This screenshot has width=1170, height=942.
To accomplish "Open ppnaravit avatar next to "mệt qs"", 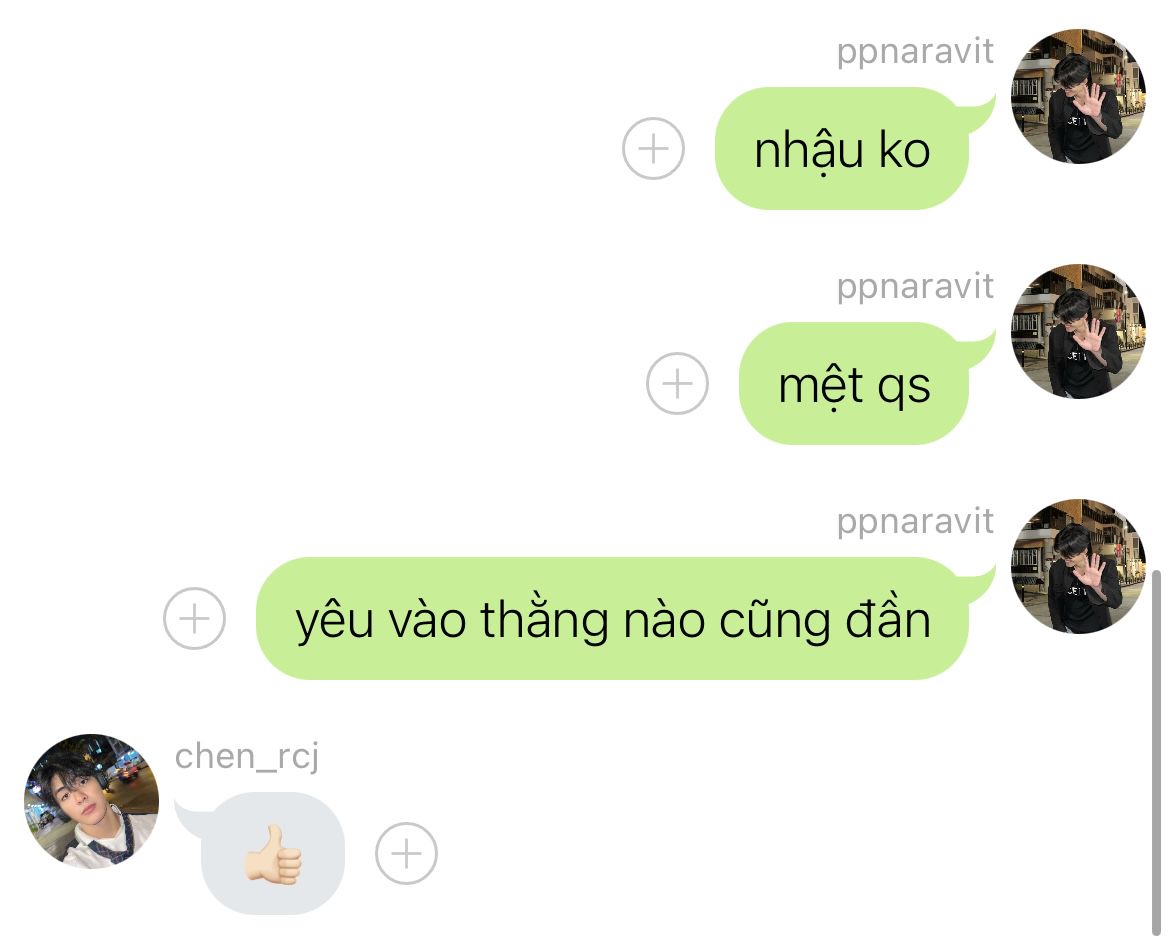I will [1077, 331].
